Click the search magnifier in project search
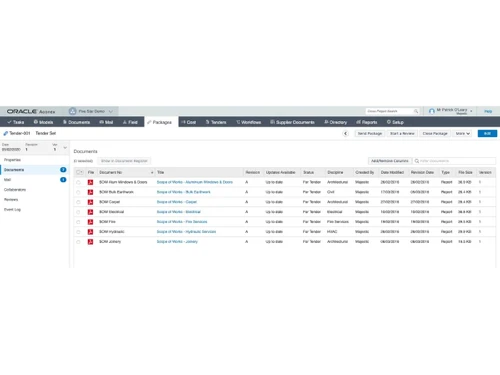Viewport: 500px width, 375px height. click(416, 111)
